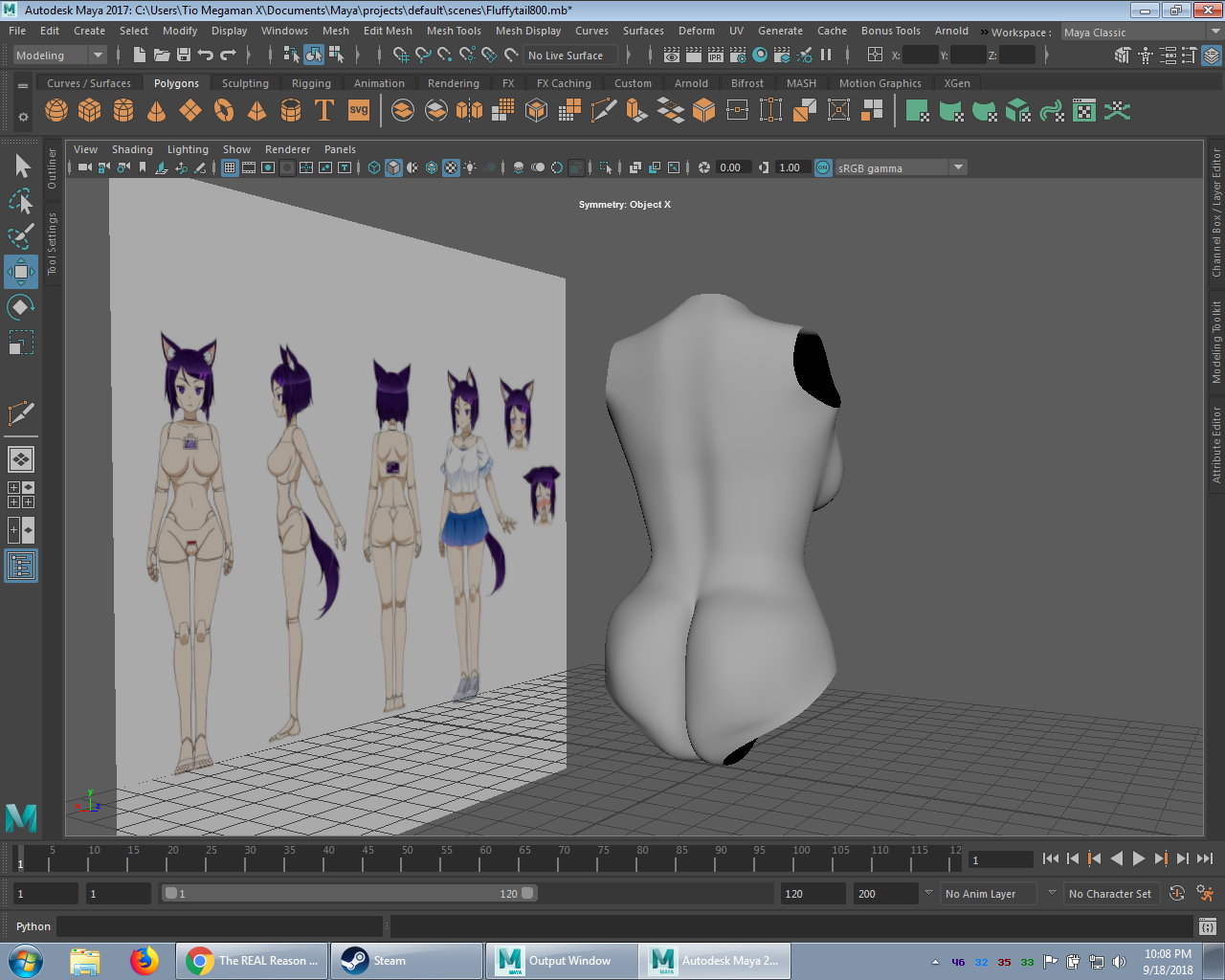Open the Mesh Tools menu

[x=454, y=31]
